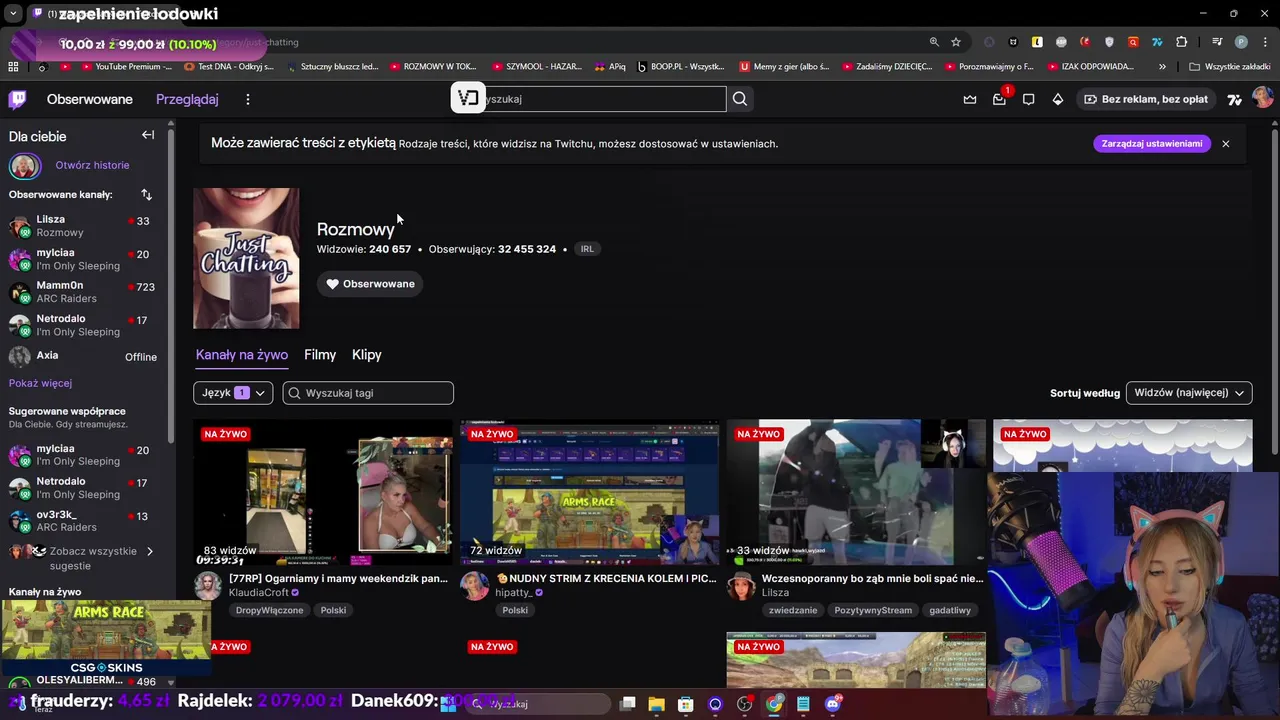Open Axia offline sidebar channel
Image resolution: width=1280 pixels, height=720 pixels.
[82, 356]
